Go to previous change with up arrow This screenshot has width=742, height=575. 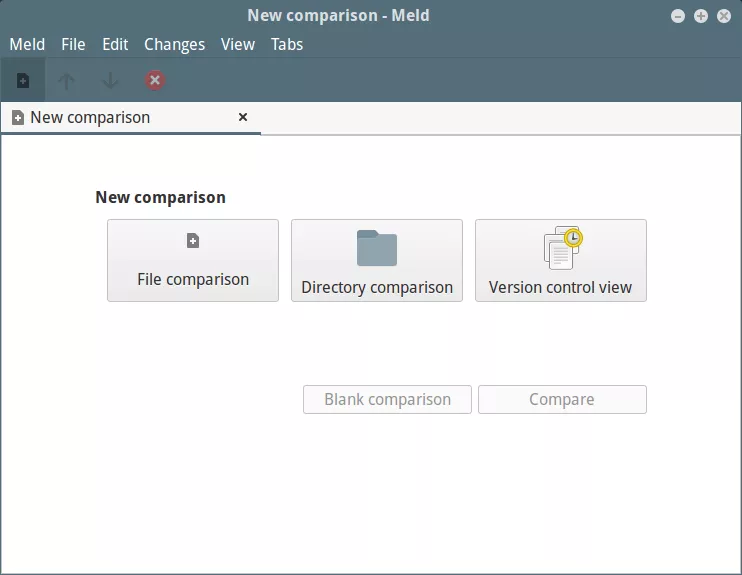click(x=67, y=81)
